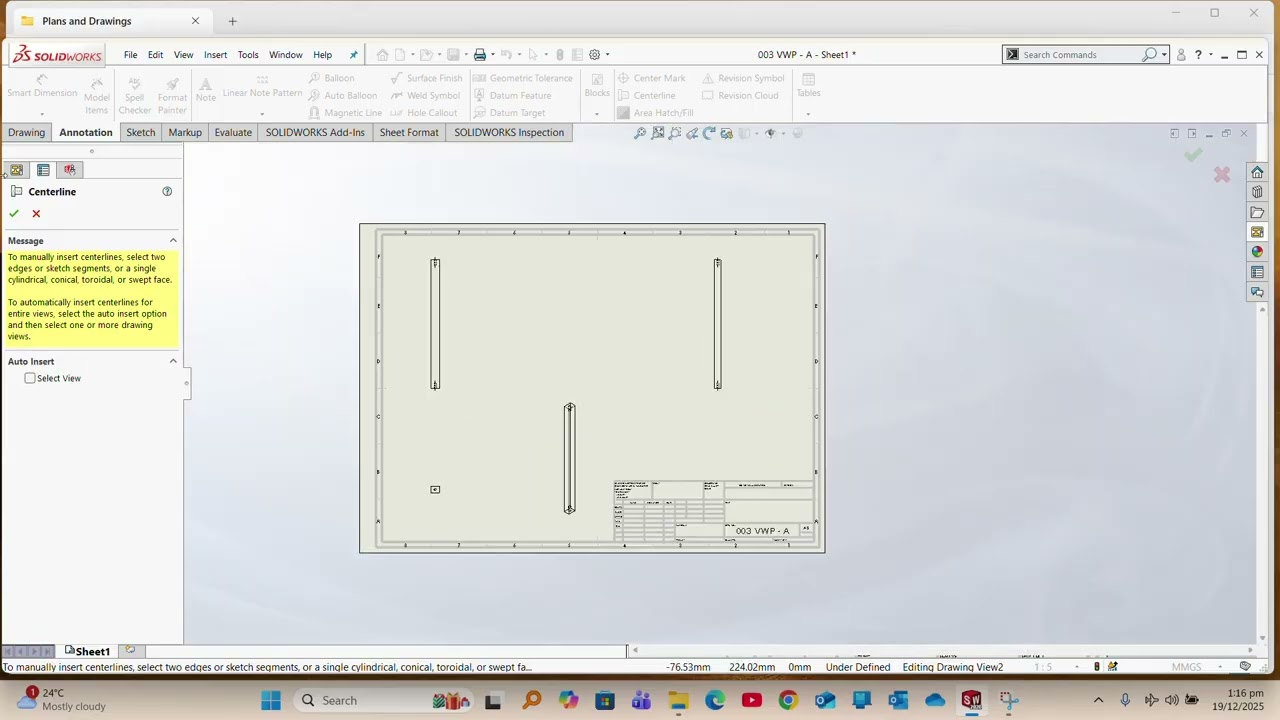Switch to FeatureManager design tree tab icon
The height and width of the screenshot is (720, 1280).
[17, 170]
